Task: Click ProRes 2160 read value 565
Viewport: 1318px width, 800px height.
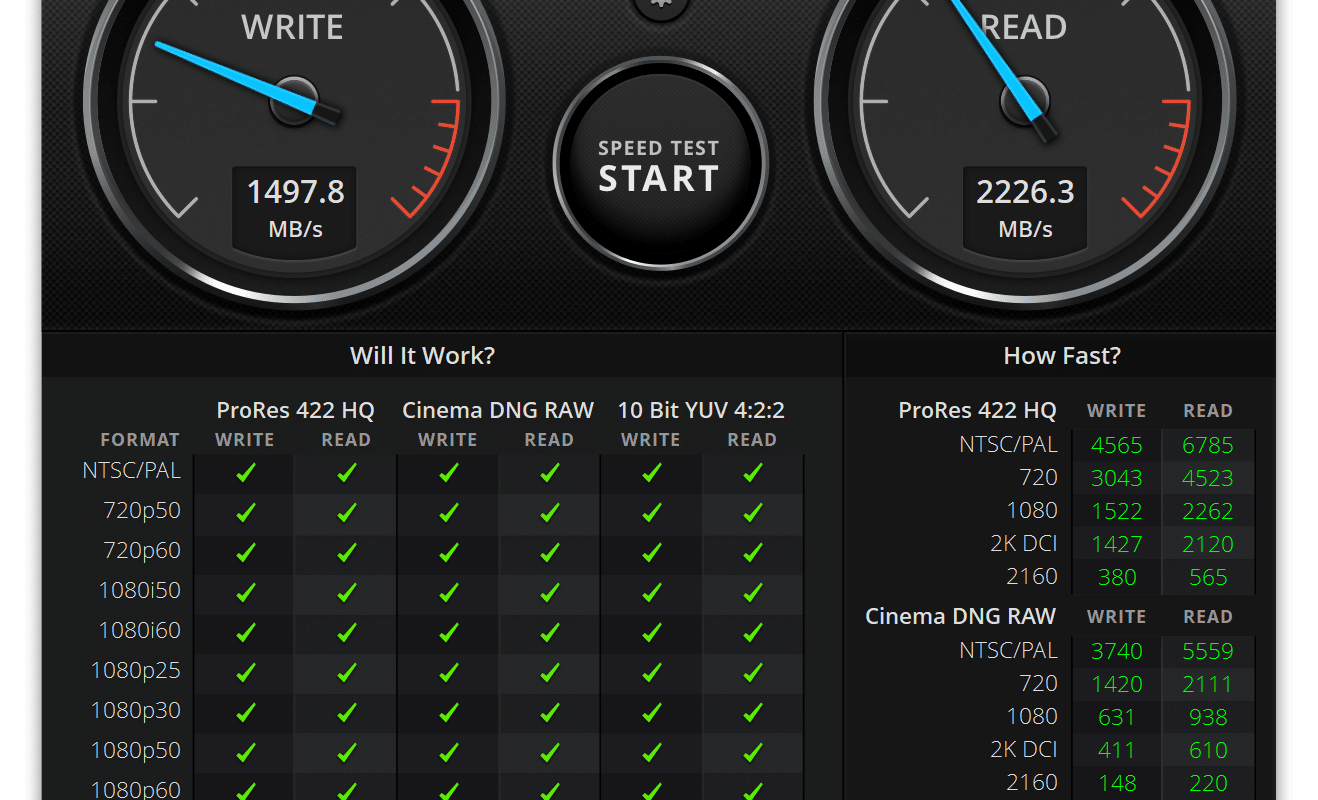Action: [1208, 577]
